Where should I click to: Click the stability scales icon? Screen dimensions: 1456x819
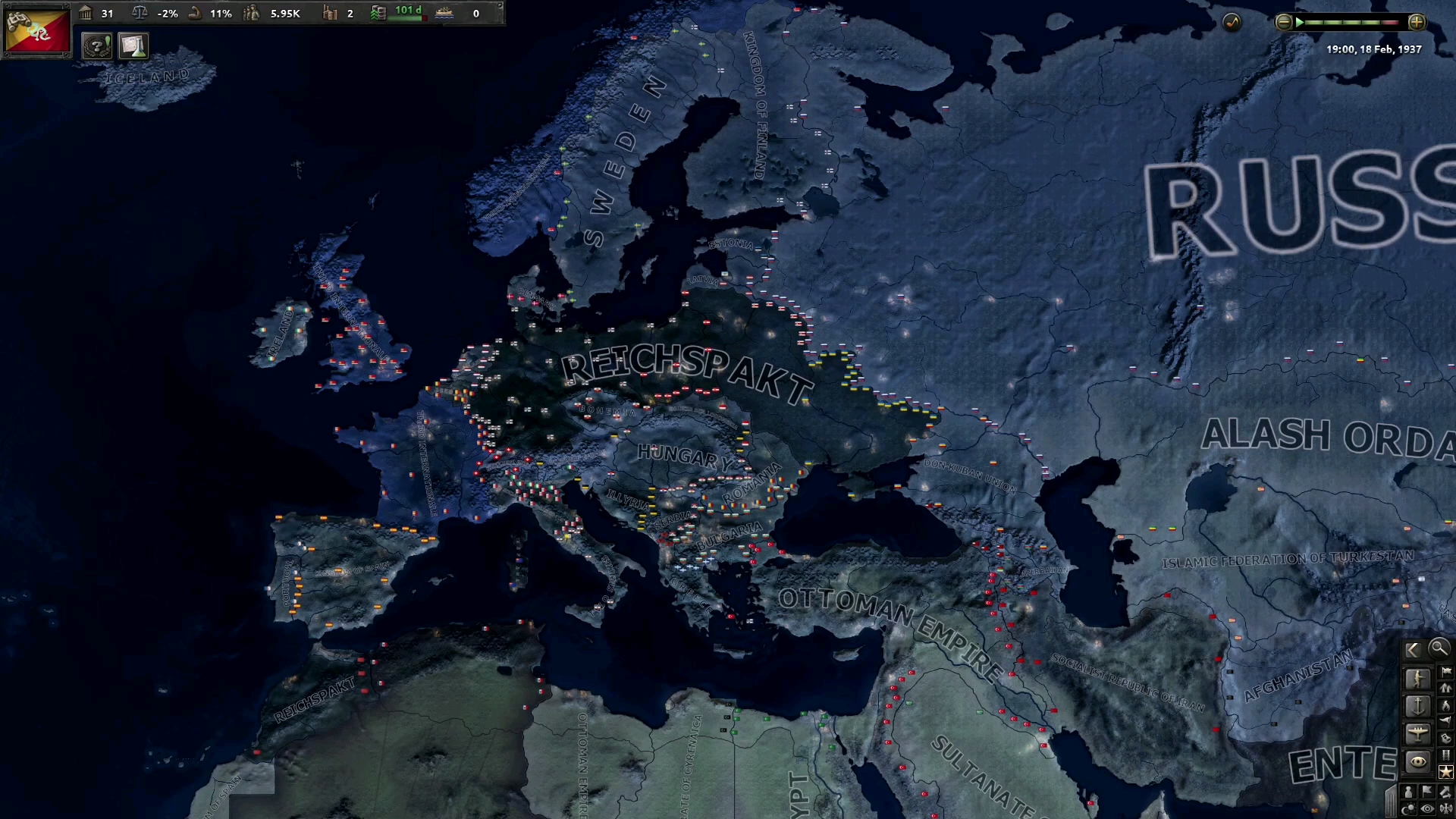140,13
